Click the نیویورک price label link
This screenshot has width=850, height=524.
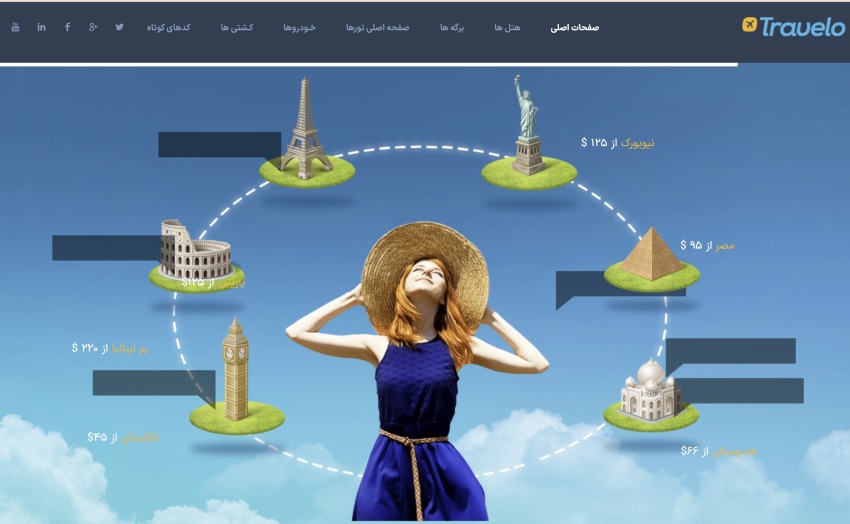point(618,143)
